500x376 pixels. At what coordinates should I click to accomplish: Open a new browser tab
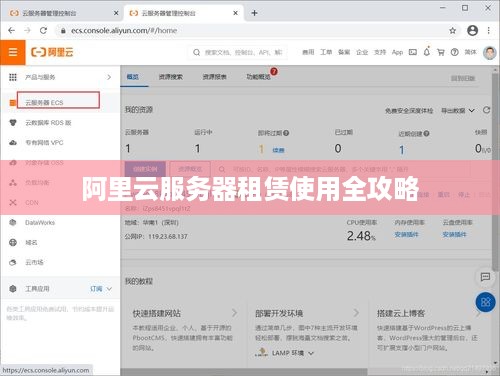coord(254,13)
